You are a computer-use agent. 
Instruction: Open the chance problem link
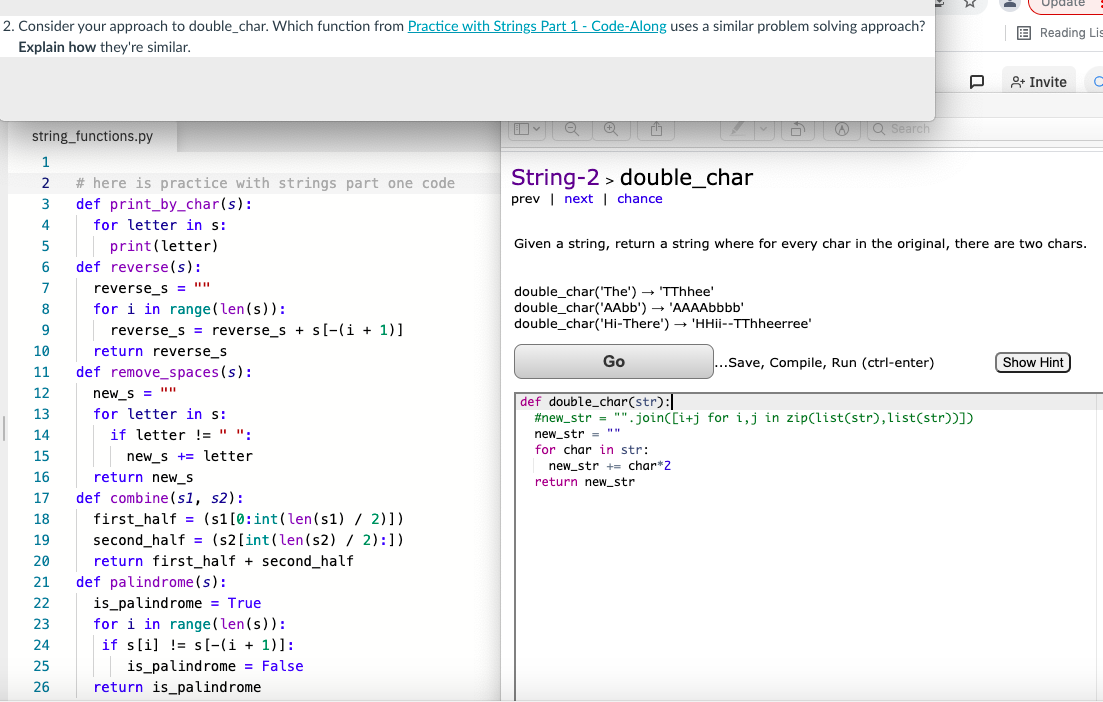639,198
